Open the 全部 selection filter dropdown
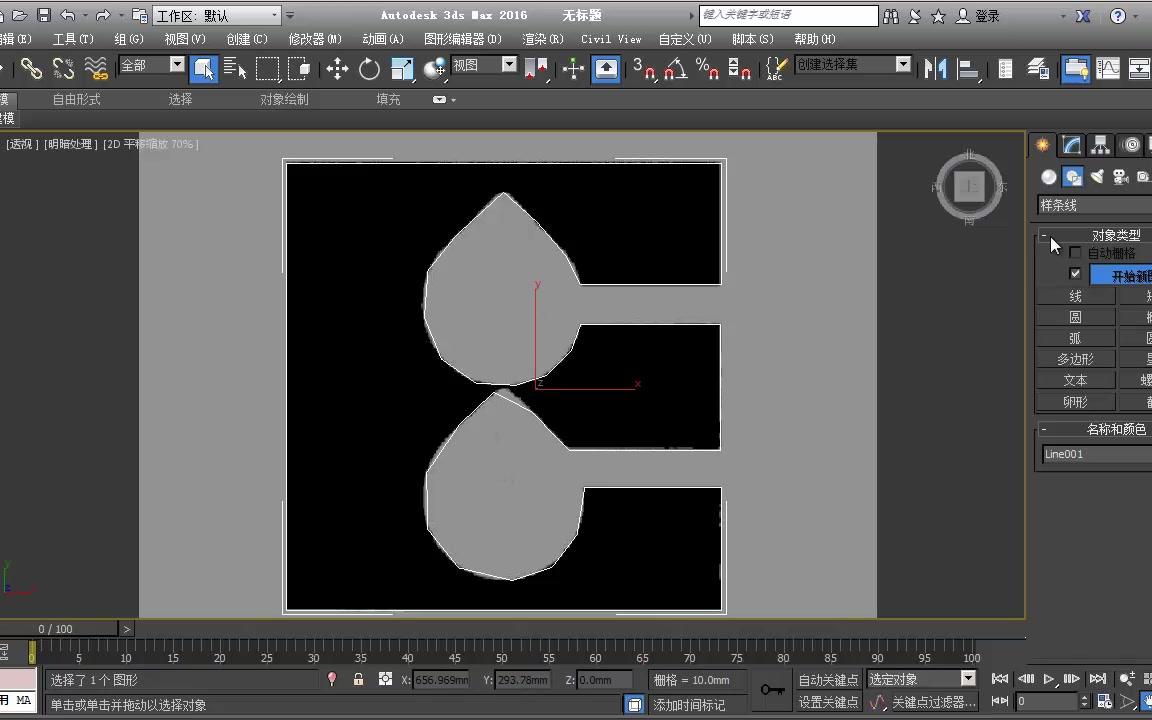The image size is (1152, 720). [176, 65]
